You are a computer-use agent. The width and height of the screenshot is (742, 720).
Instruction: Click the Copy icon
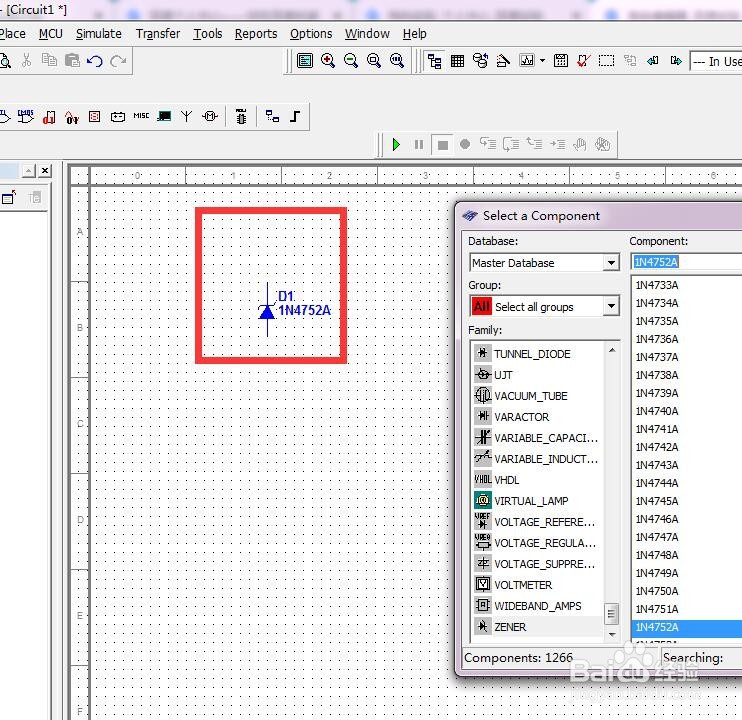tap(49, 61)
